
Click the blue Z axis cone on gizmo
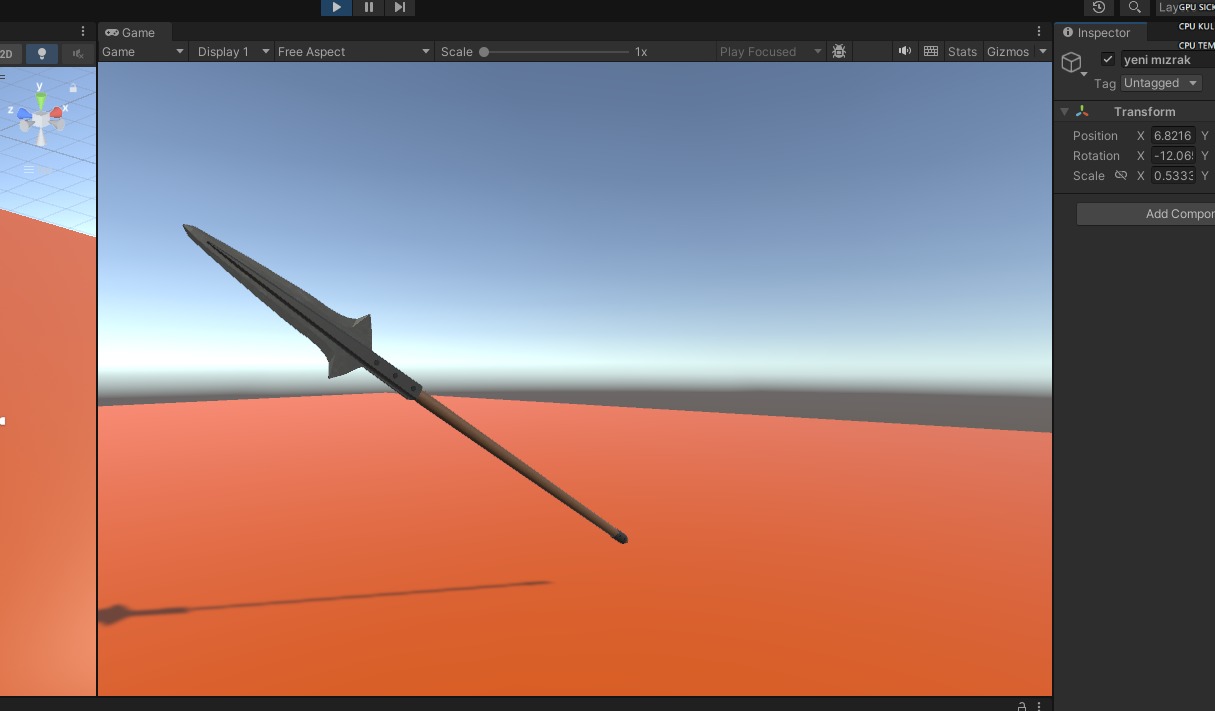click(x=24, y=114)
